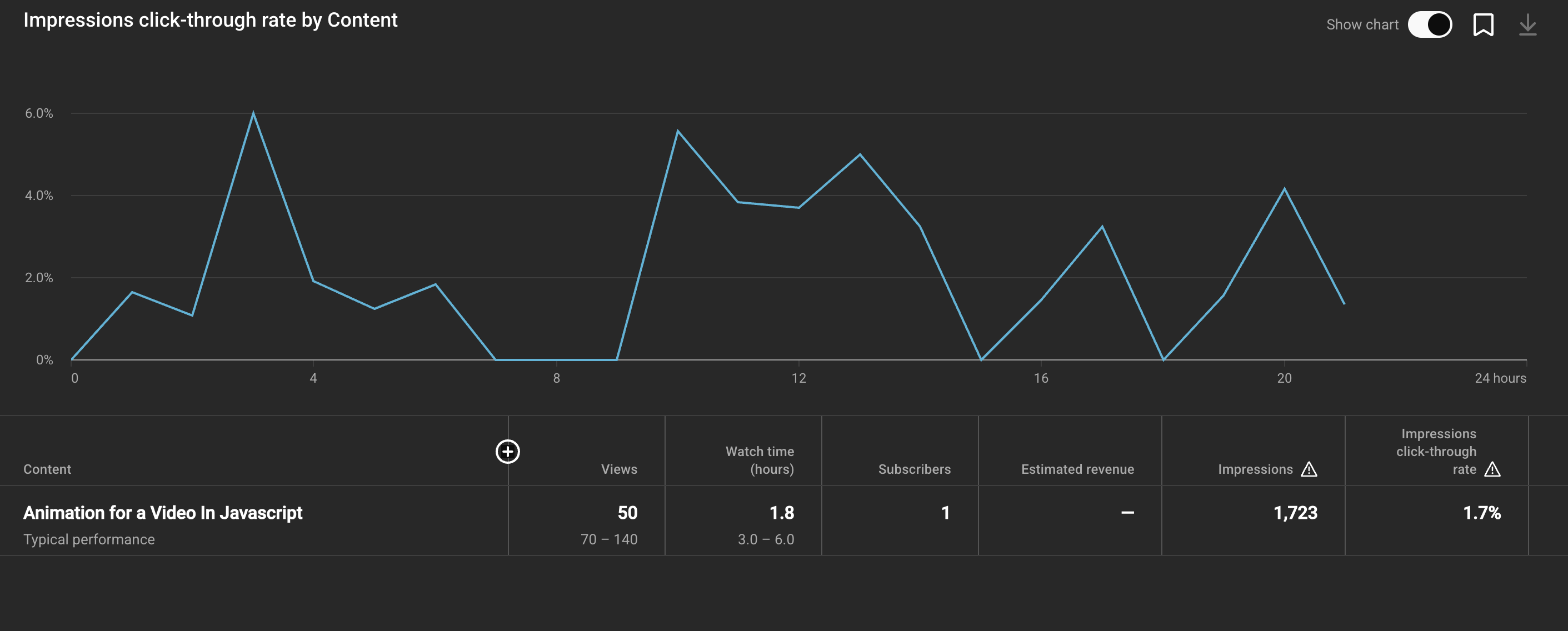Click the Content column header
Image resolution: width=1568 pixels, height=631 pixels.
pos(47,469)
